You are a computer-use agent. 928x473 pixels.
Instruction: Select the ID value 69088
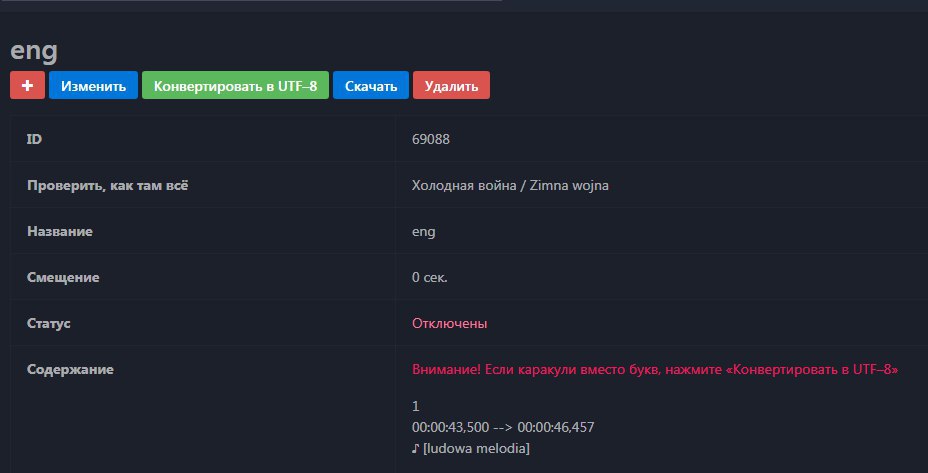click(431, 139)
